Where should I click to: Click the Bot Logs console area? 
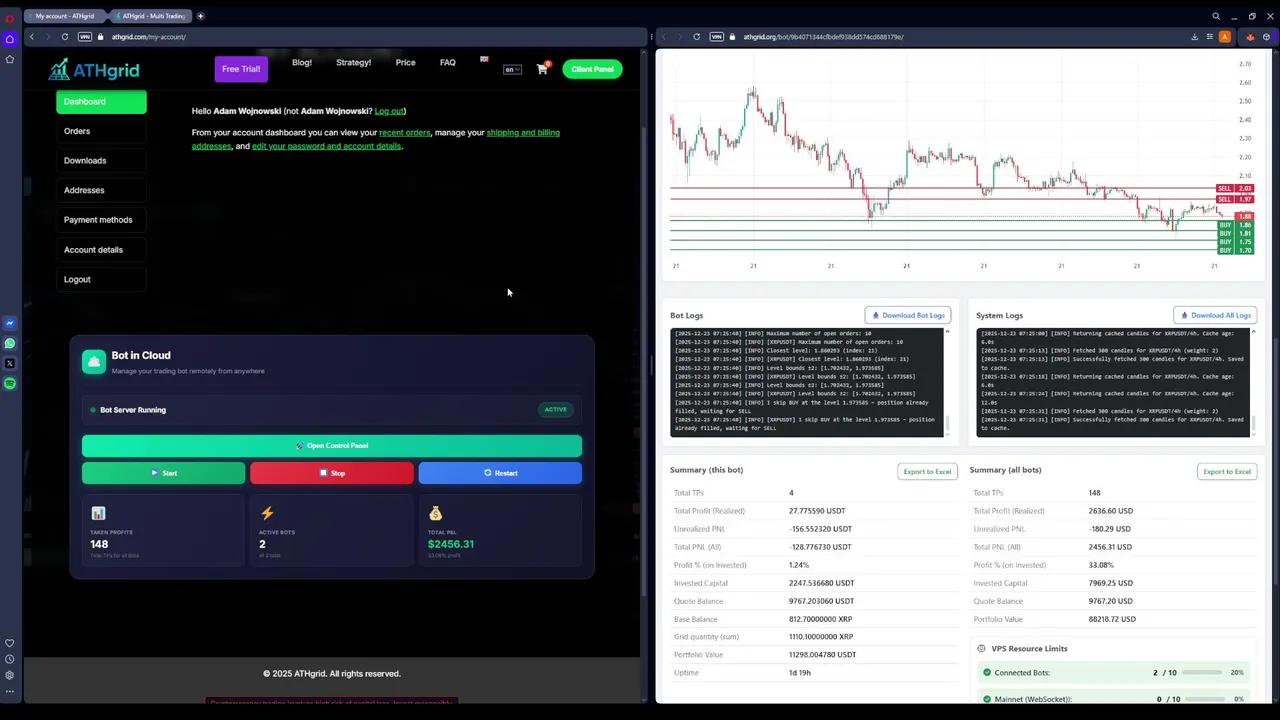[x=807, y=382]
